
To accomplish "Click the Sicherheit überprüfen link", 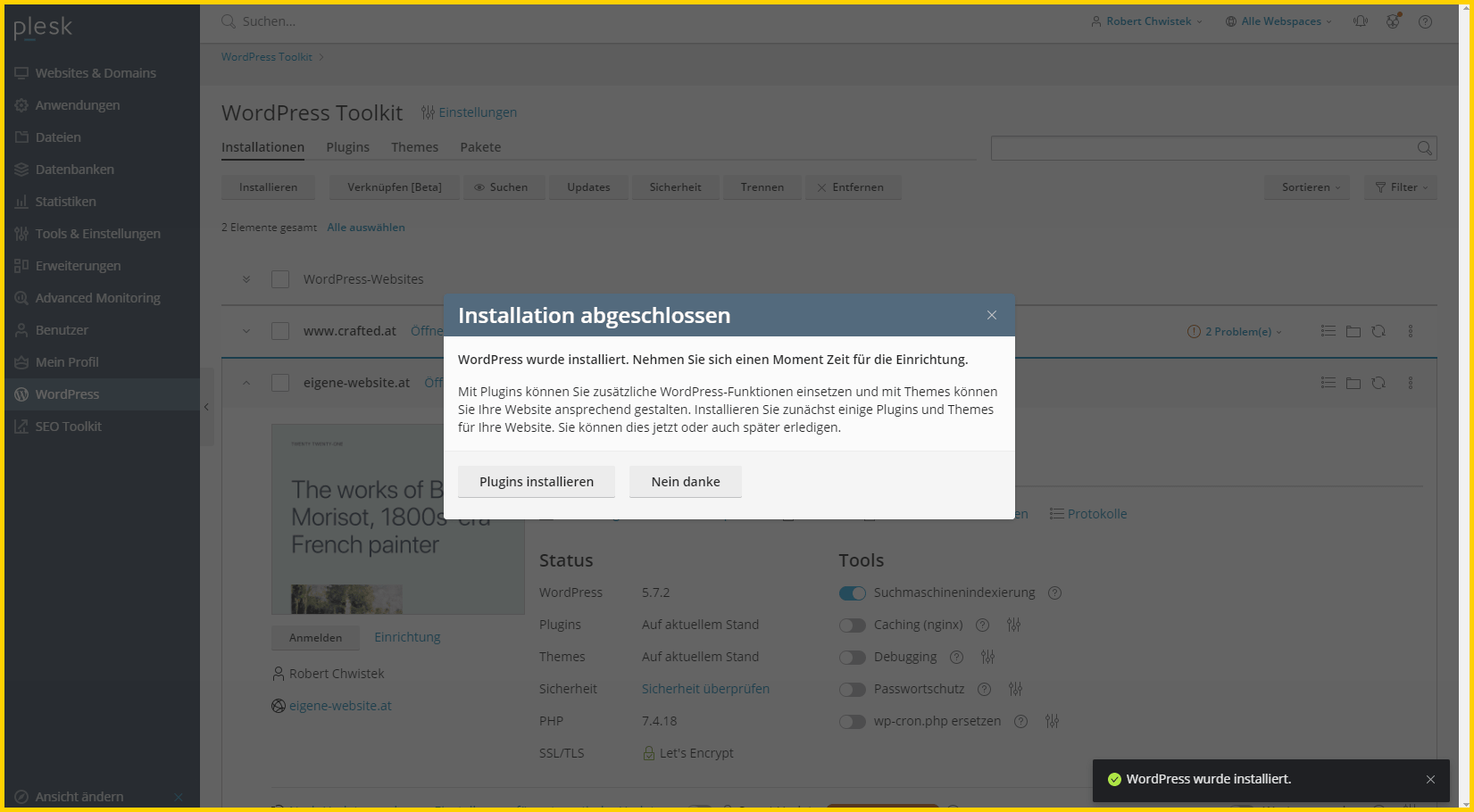I will pos(705,689).
